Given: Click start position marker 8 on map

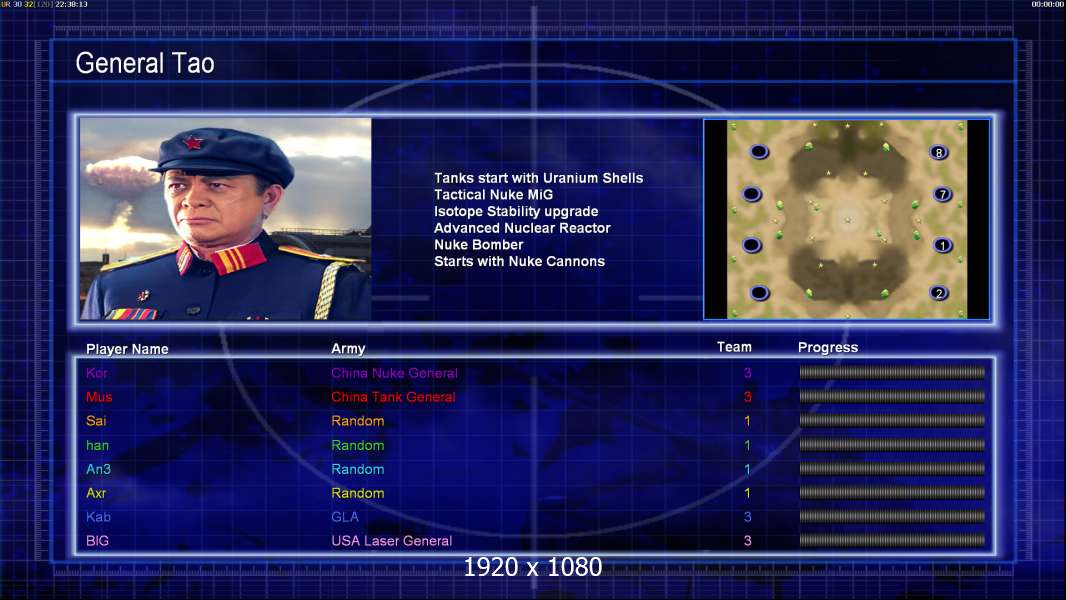Looking at the screenshot, I should tap(939, 153).
